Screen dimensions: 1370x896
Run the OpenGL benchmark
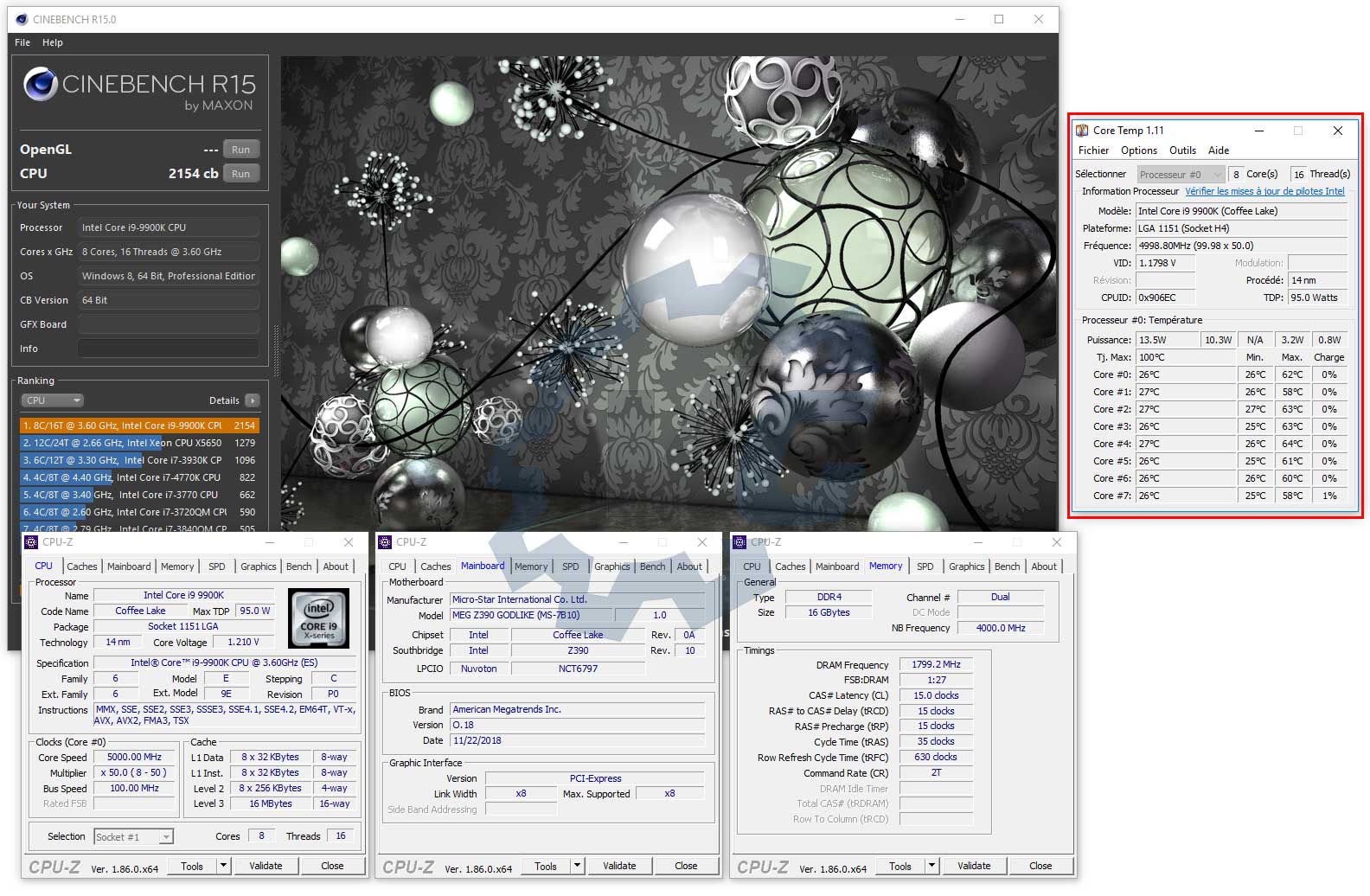tap(240, 150)
